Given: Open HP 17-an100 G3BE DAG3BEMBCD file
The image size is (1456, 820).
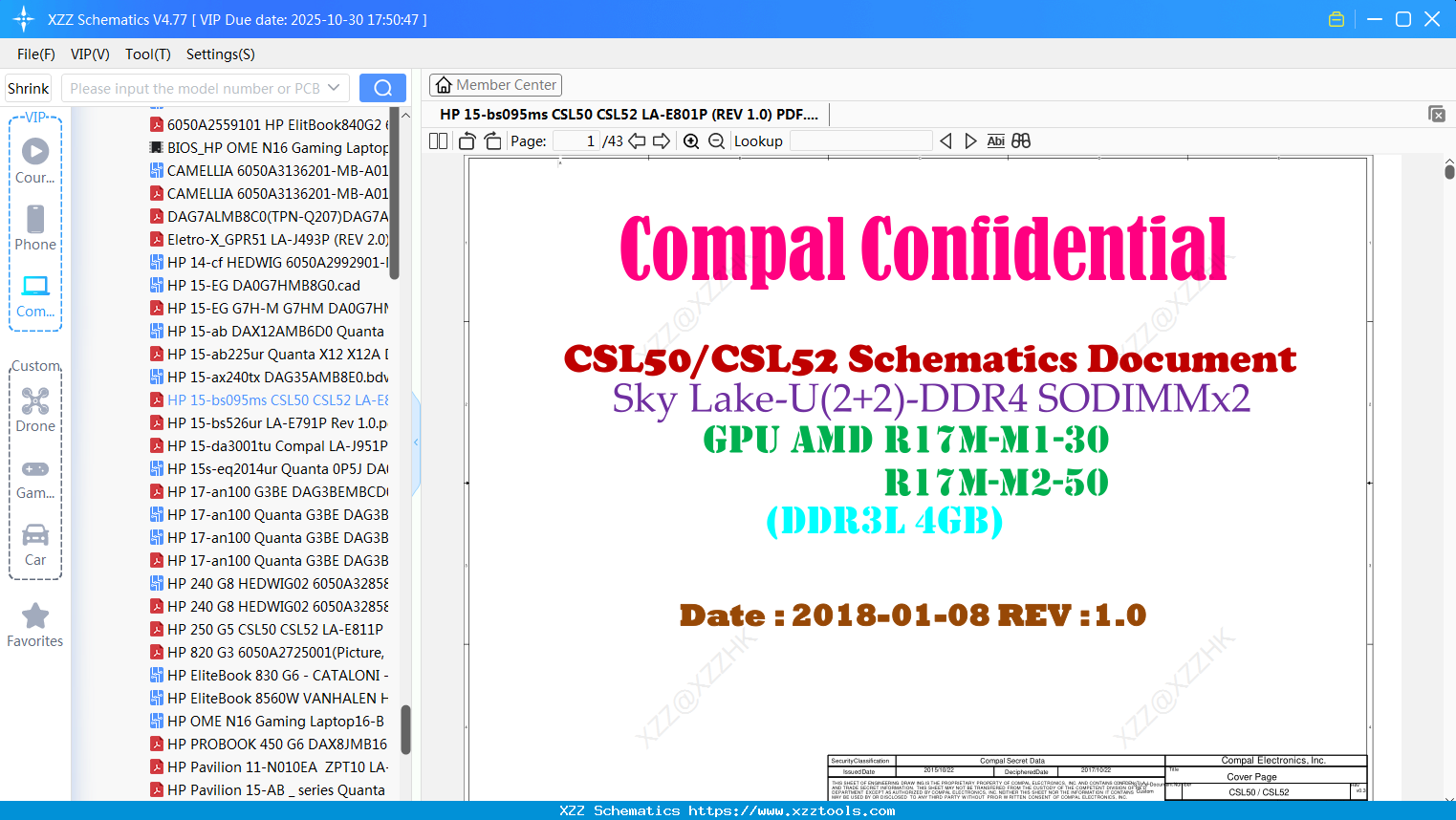Looking at the screenshot, I should coord(270,491).
